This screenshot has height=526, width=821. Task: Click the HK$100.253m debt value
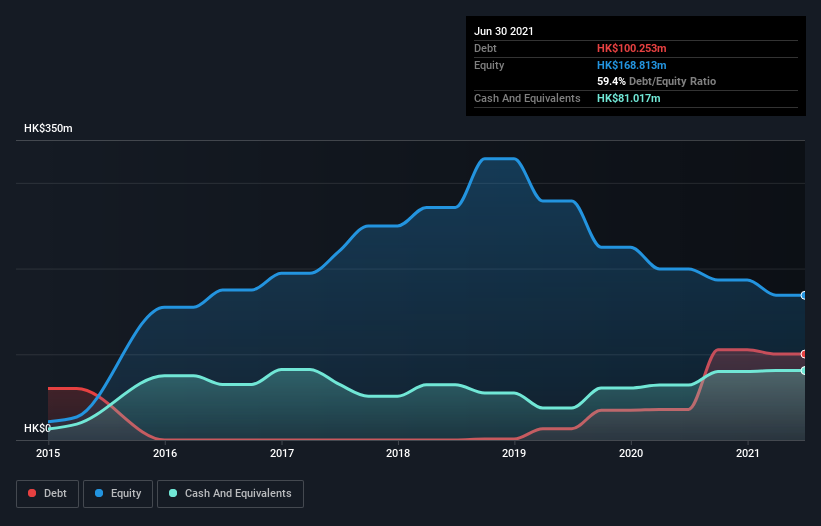pyautogui.click(x=631, y=48)
